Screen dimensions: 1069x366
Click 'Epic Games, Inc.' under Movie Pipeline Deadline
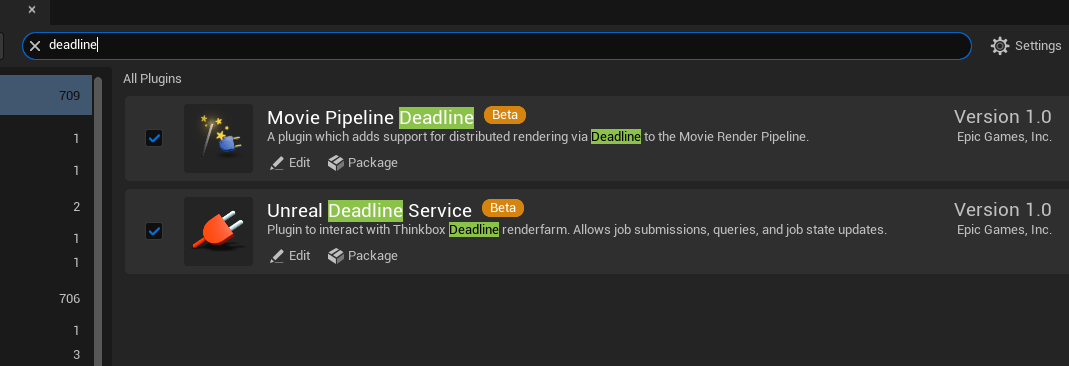click(x=1004, y=137)
